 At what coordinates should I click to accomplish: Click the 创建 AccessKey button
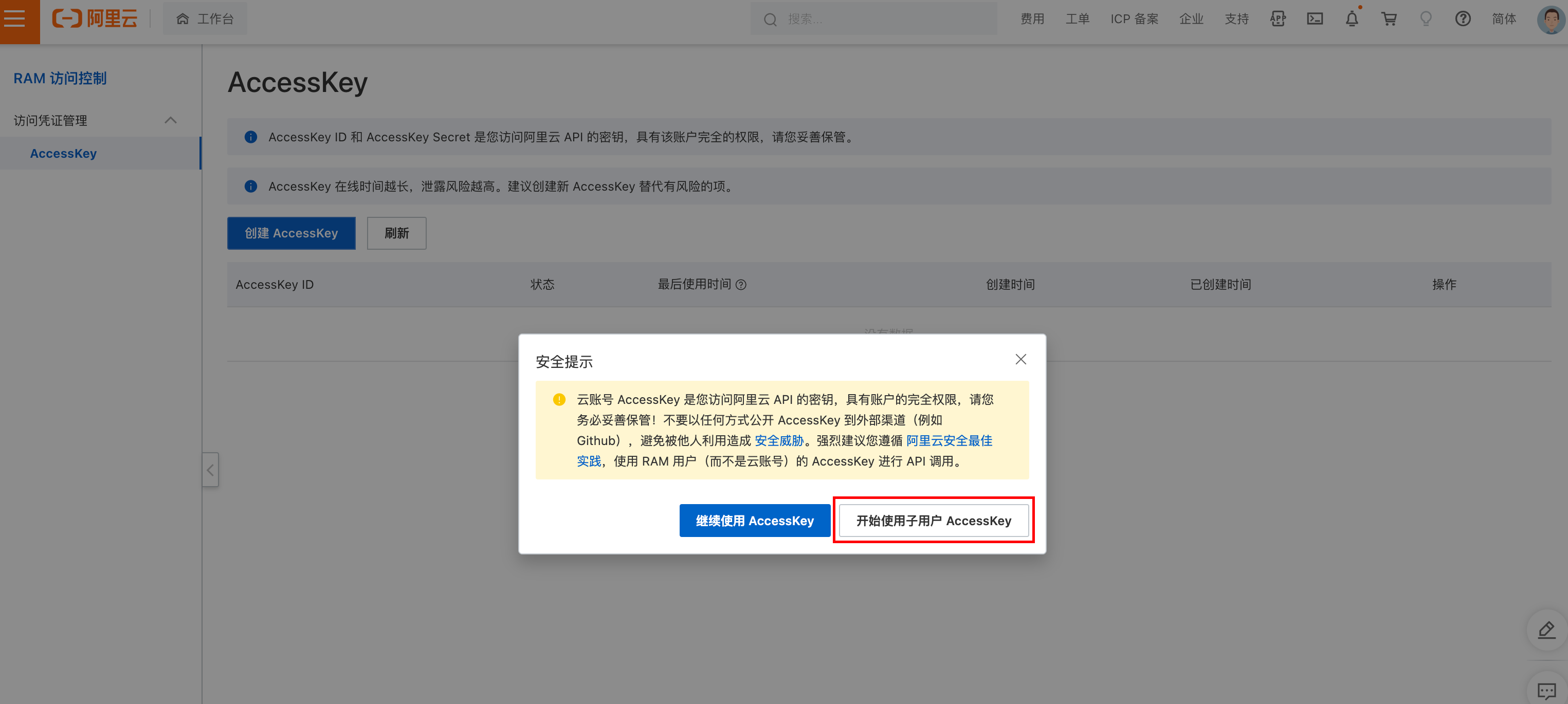point(290,233)
